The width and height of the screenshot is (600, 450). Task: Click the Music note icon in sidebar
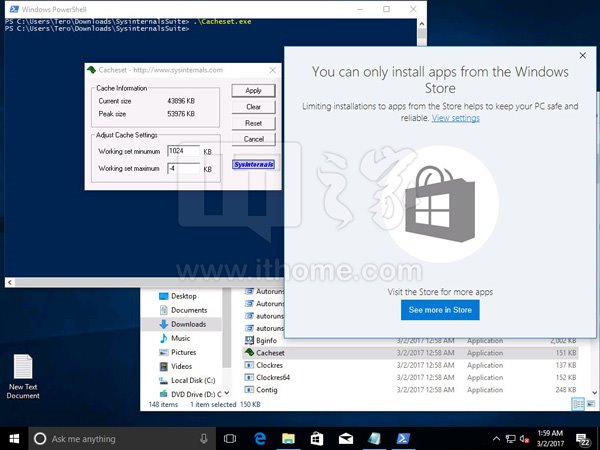[x=163, y=338]
